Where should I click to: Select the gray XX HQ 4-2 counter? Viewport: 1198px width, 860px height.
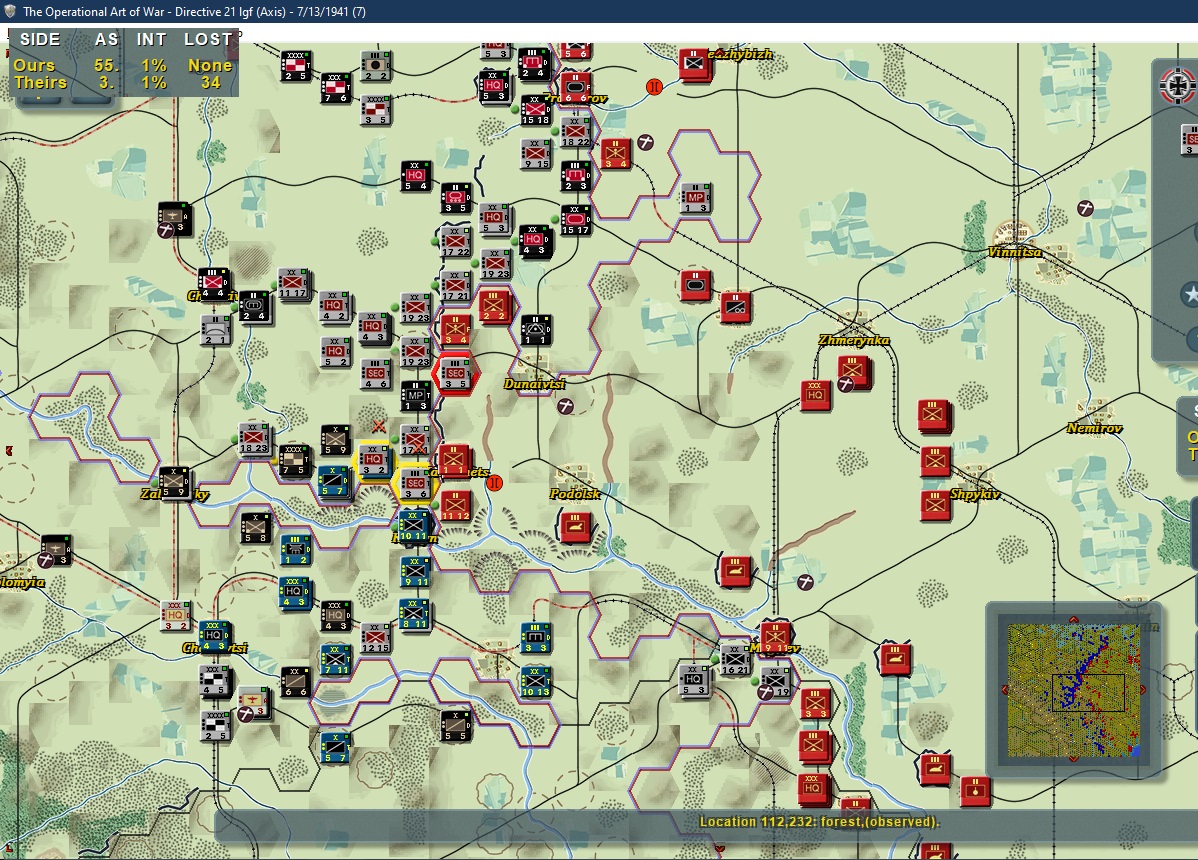(x=334, y=306)
